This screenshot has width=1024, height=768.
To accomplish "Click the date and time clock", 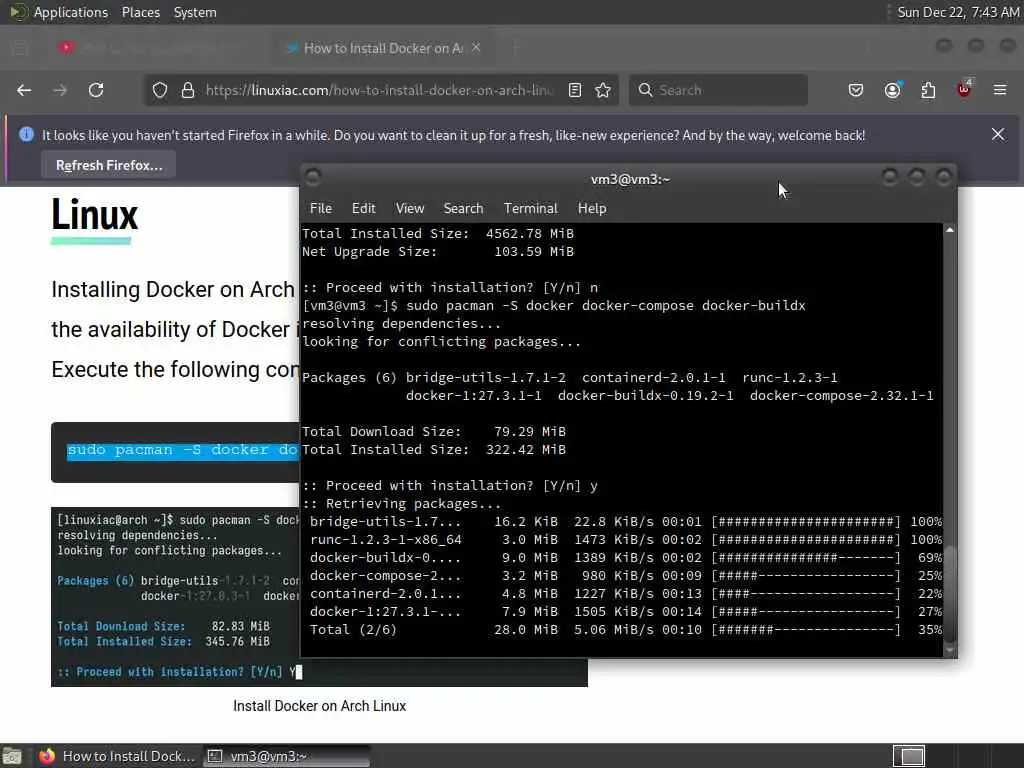I will click(957, 12).
